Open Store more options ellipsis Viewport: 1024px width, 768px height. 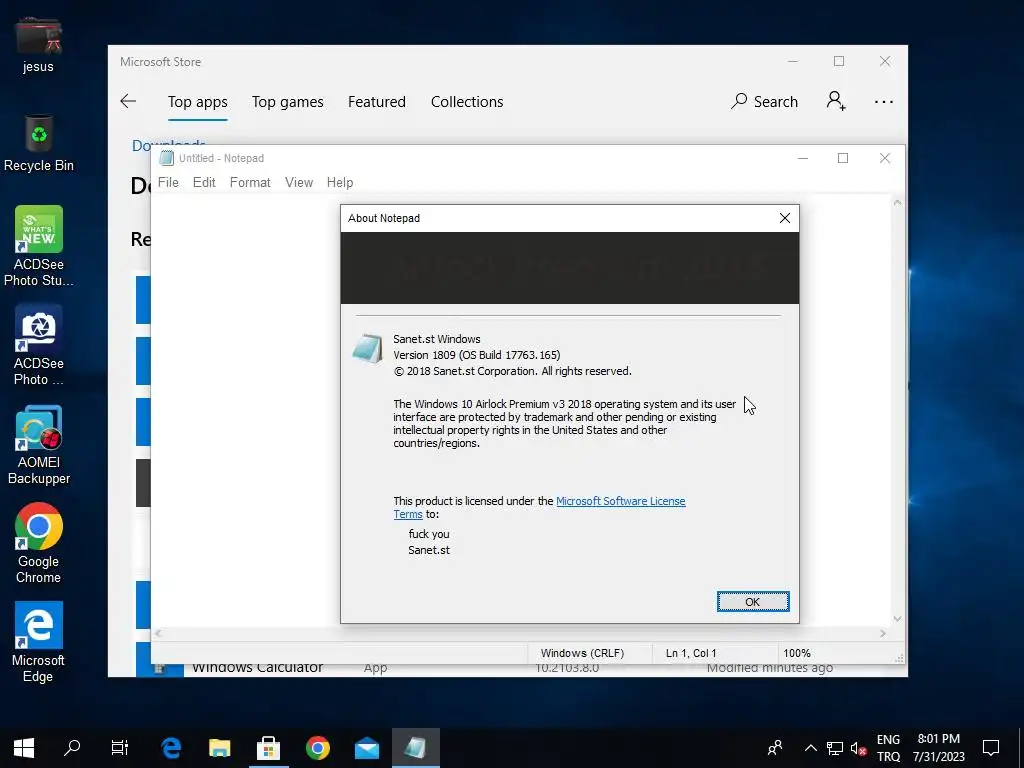pyautogui.click(x=884, y=102)
